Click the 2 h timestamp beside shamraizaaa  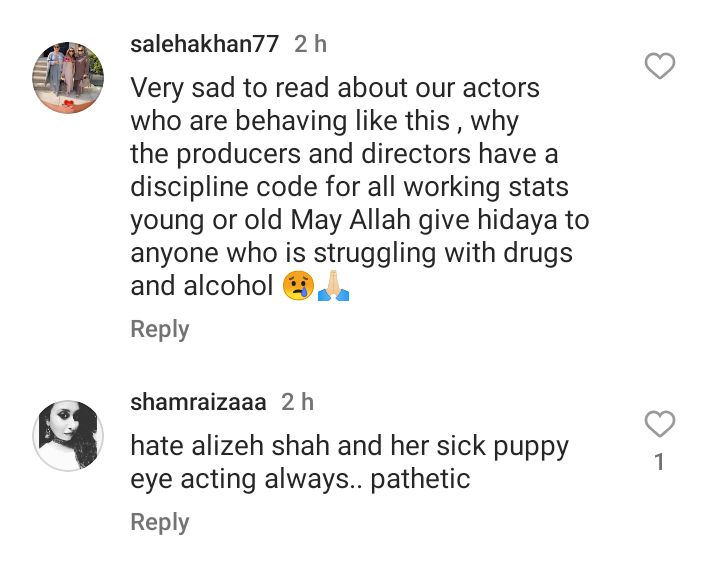coord(298,402)
